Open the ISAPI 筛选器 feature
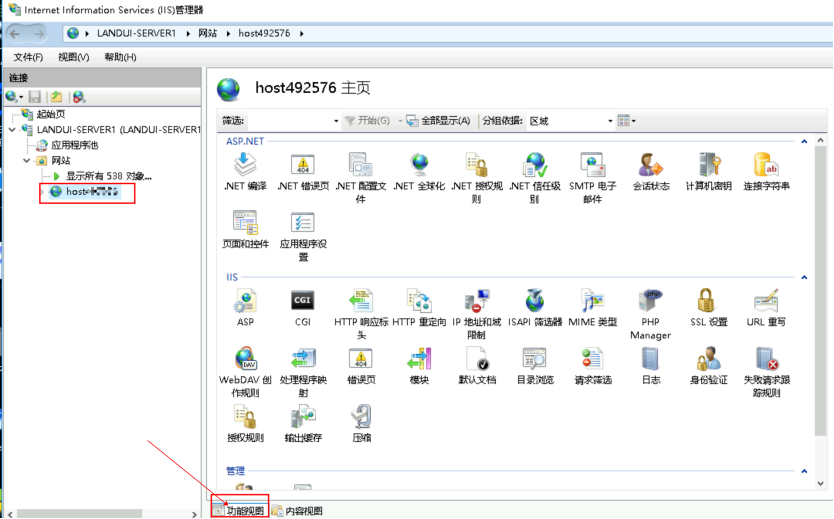The height and width of the screenshot is (519, 834). pos(535,307)
